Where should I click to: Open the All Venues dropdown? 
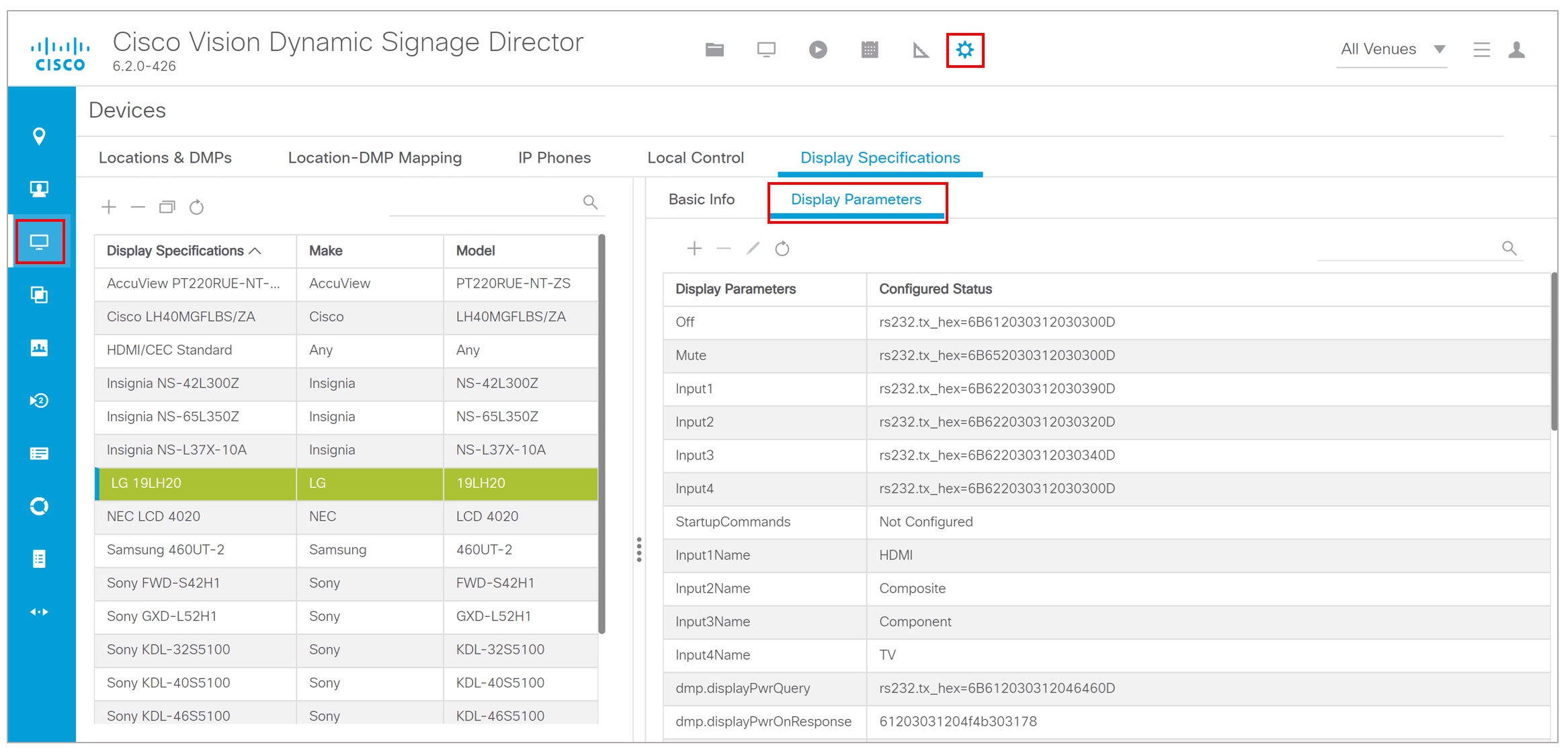[1392, 50]
